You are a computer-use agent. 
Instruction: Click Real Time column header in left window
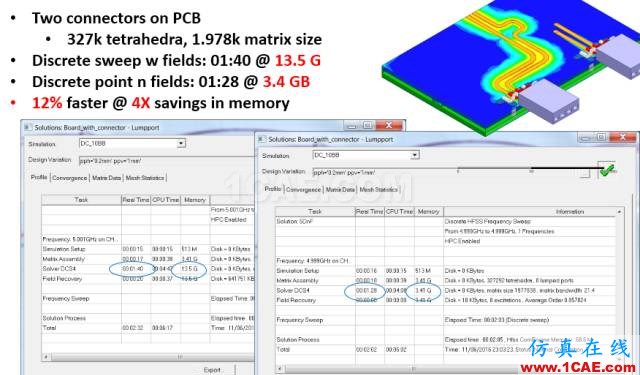pos(136,200)
